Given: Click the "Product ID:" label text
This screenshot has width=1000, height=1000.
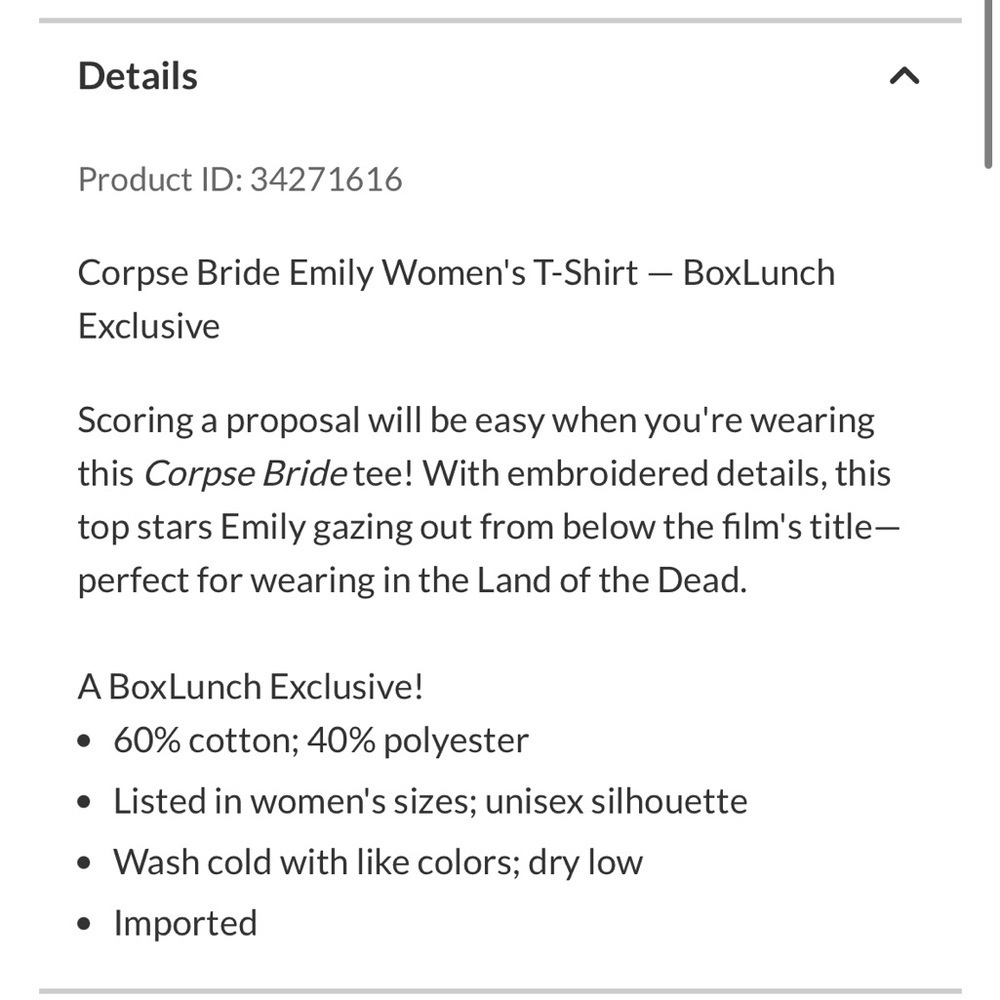Looking at the screenshot, I should [x=161, y=179].
